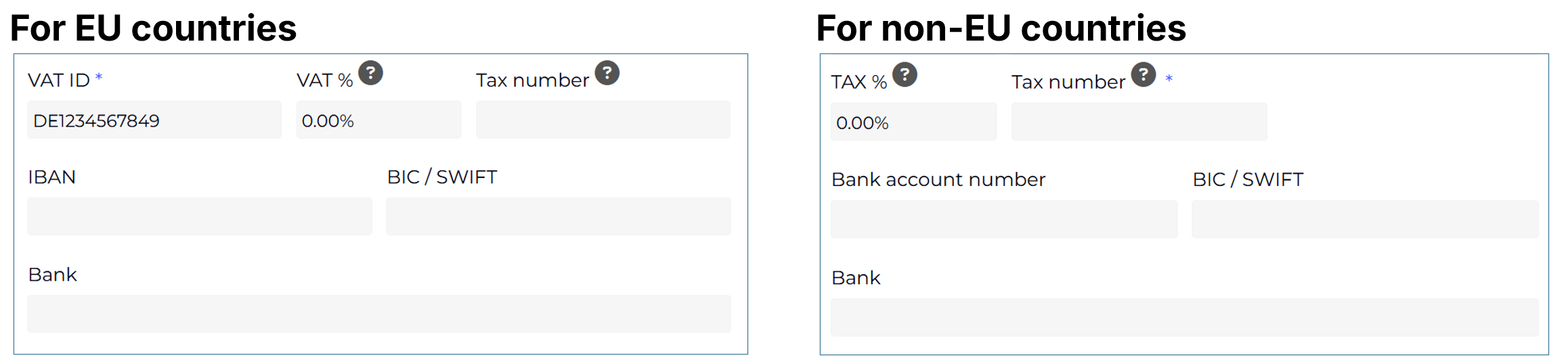Screen dimensions: 1568x364
Task: Select the VAT % input field
Action: 378,120
